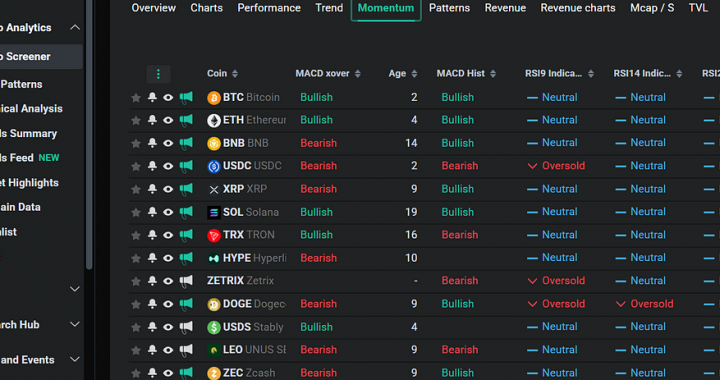This screenshot has height=380, width=720.
Task: Switch to the Overview tab
Action: pyautogui.click(x=153, y=8)
